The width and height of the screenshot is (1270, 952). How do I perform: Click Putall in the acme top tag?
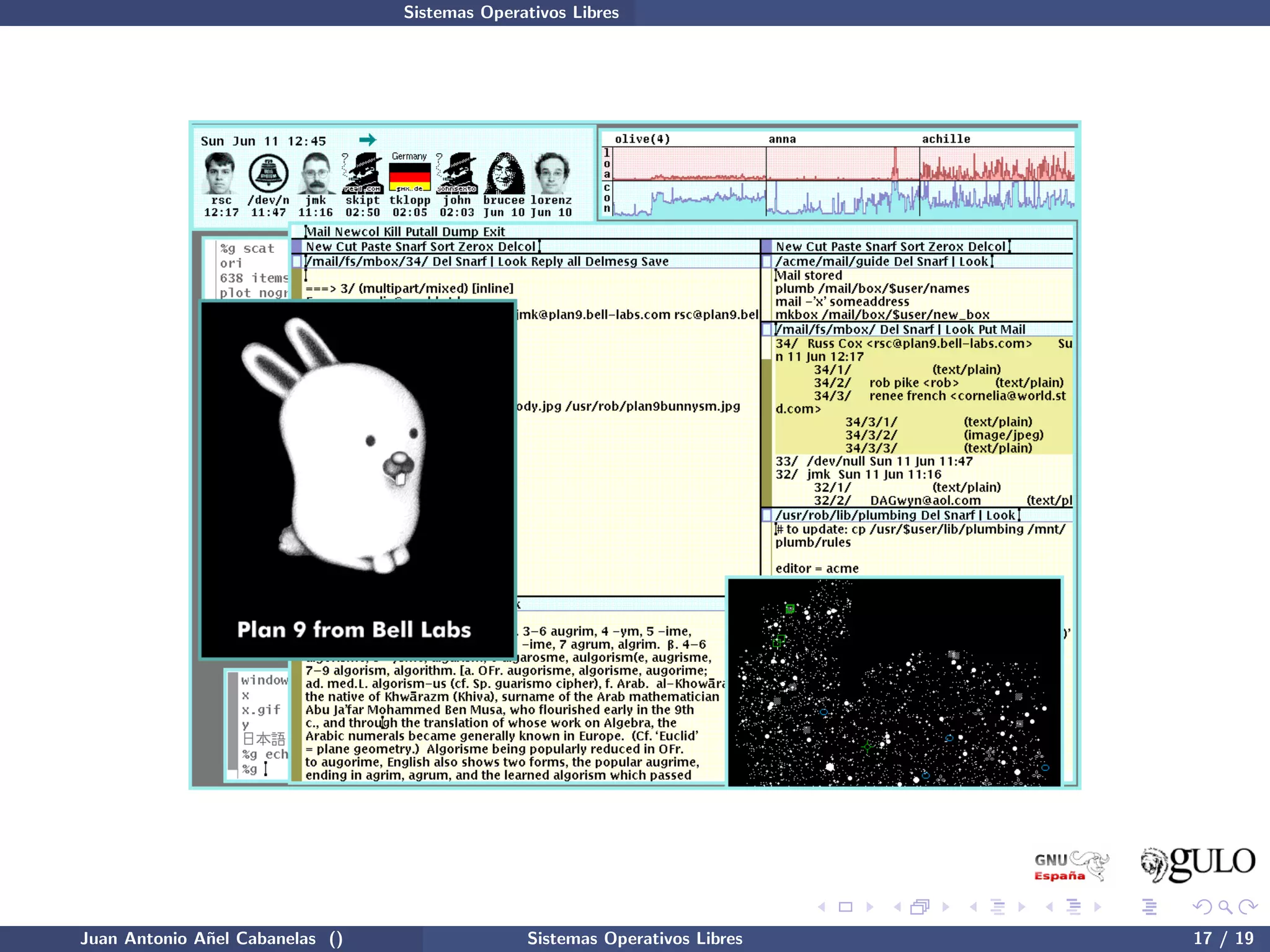click(x=422, y=232)
